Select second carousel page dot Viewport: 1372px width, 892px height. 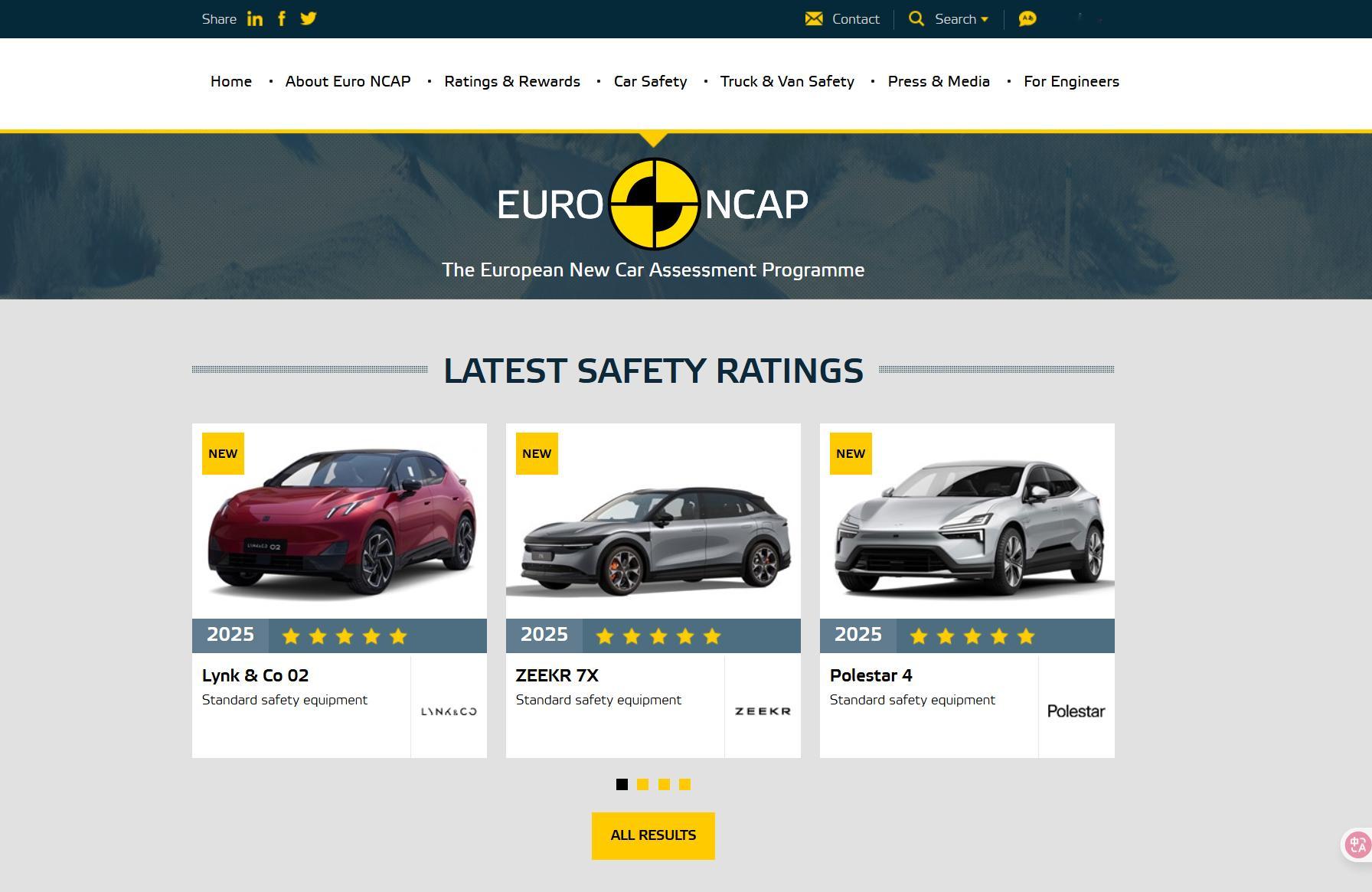(x=643, y=784)
